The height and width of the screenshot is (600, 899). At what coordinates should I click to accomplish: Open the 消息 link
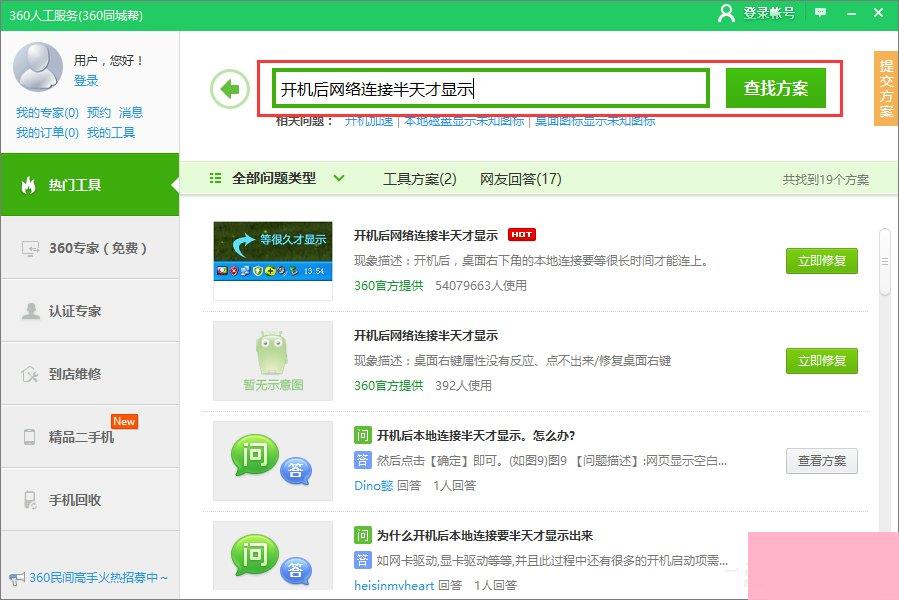131,112
